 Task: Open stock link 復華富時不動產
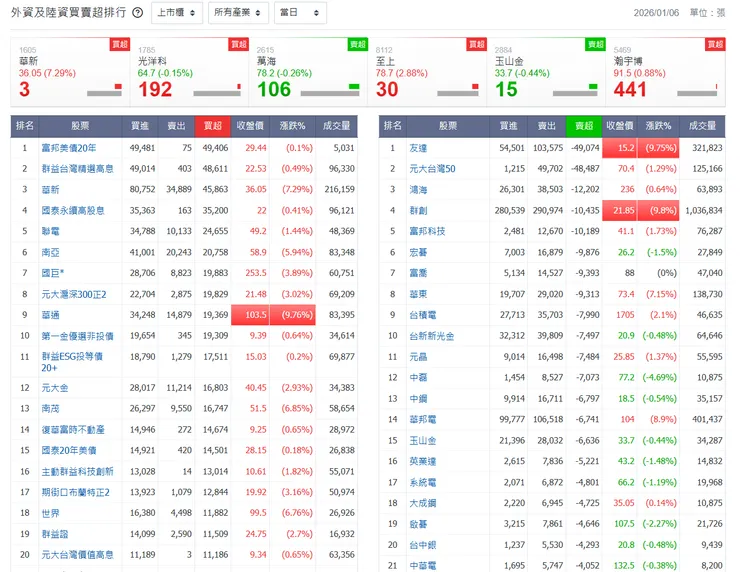tap(73, 430)
